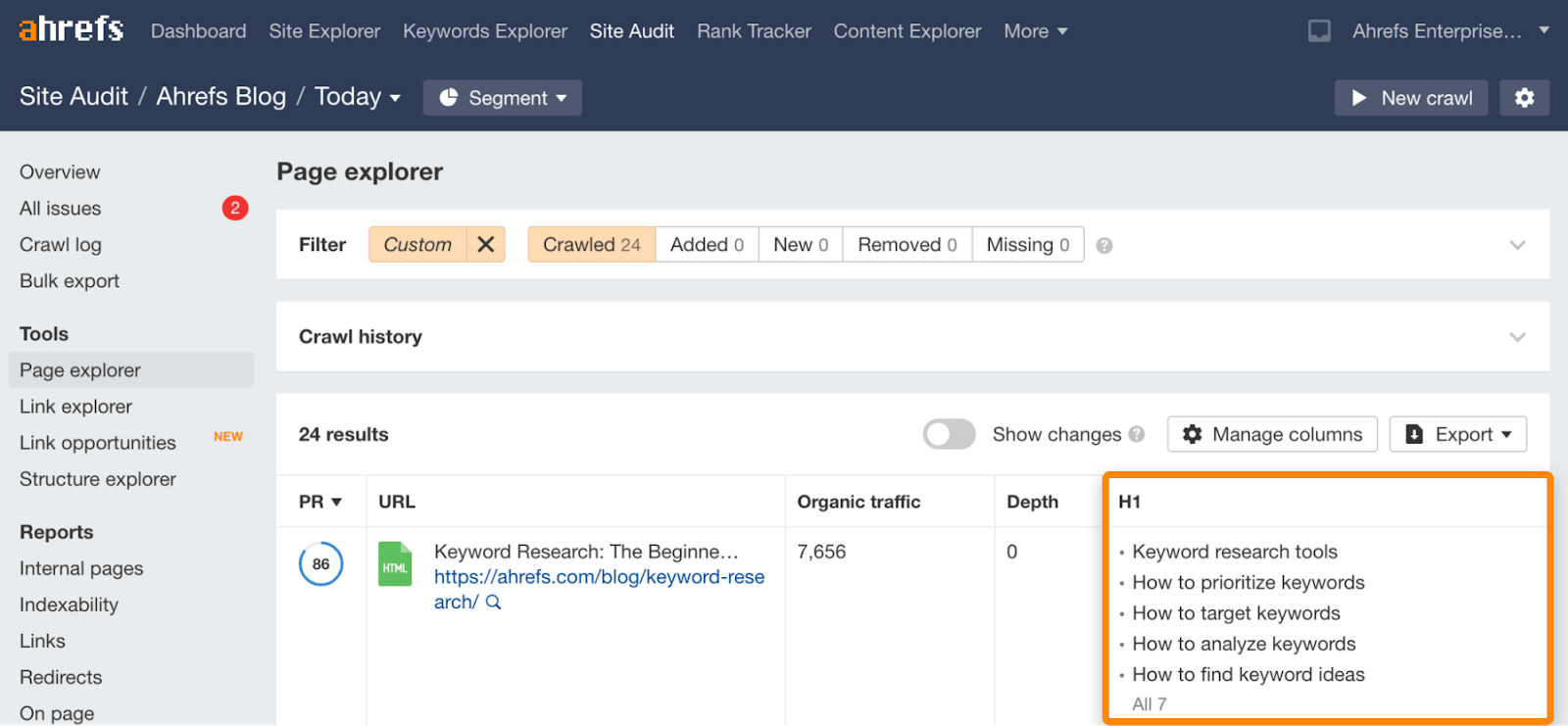Click the HTML file type icon
1568x726 pixels.
395,564
